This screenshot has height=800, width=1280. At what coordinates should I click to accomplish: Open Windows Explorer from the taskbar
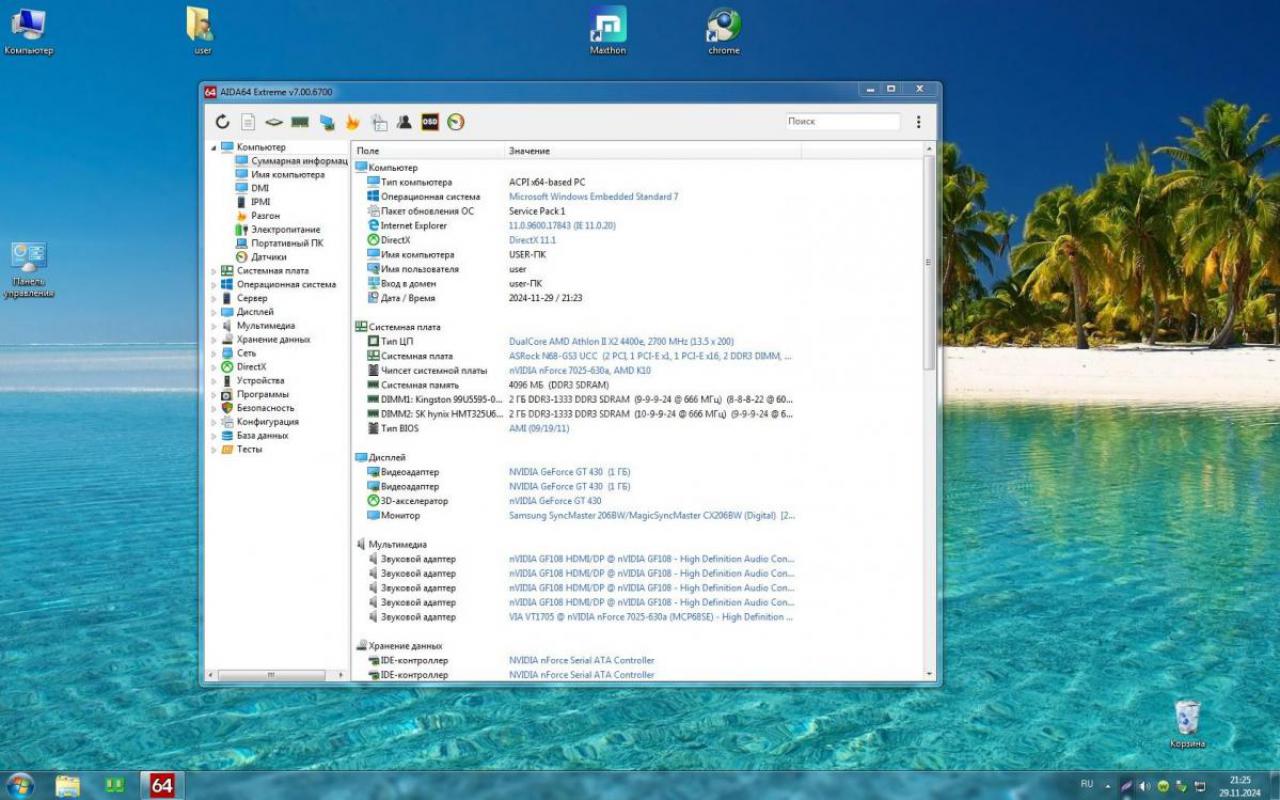[x=67, y=785]
